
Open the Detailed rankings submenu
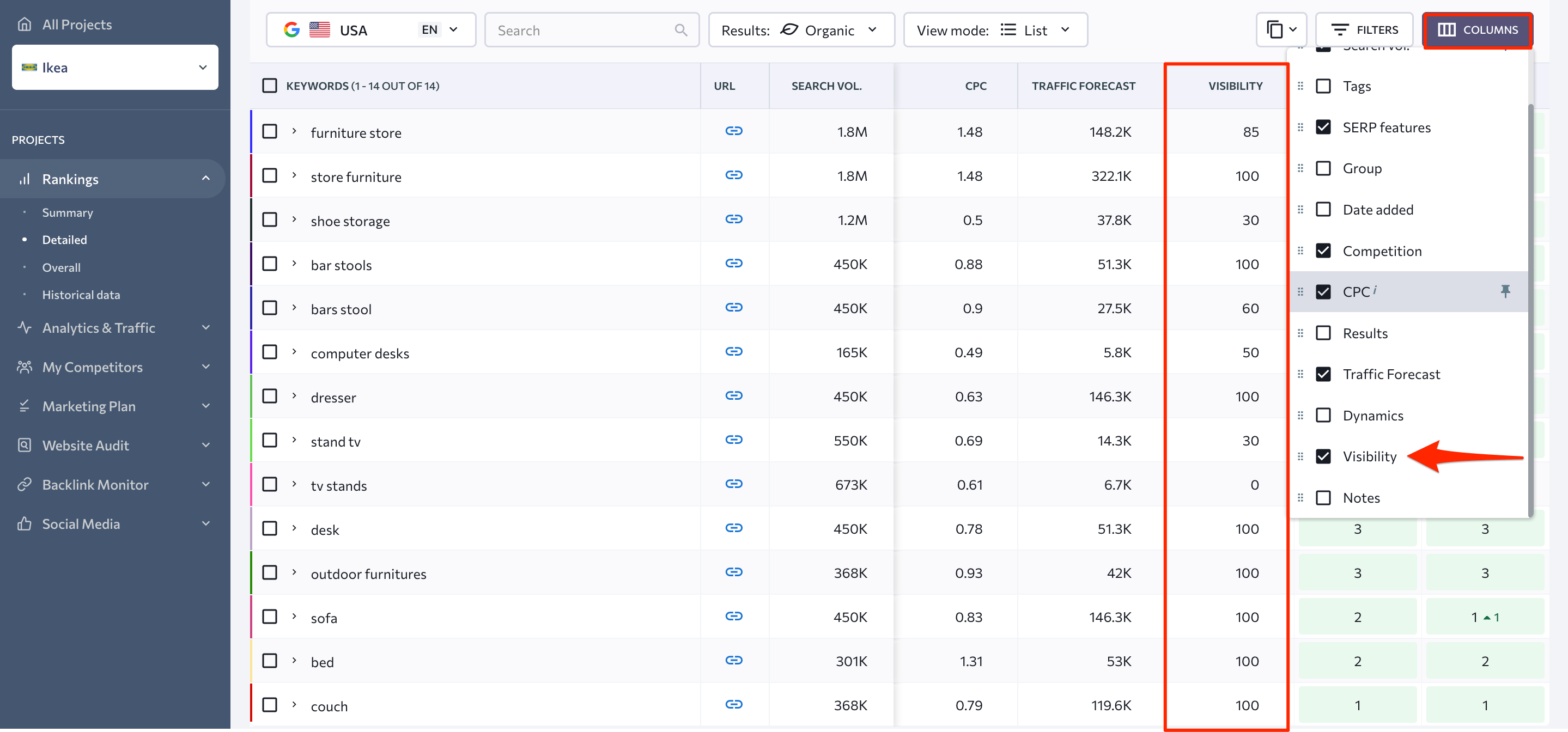(x=63, y=239)
